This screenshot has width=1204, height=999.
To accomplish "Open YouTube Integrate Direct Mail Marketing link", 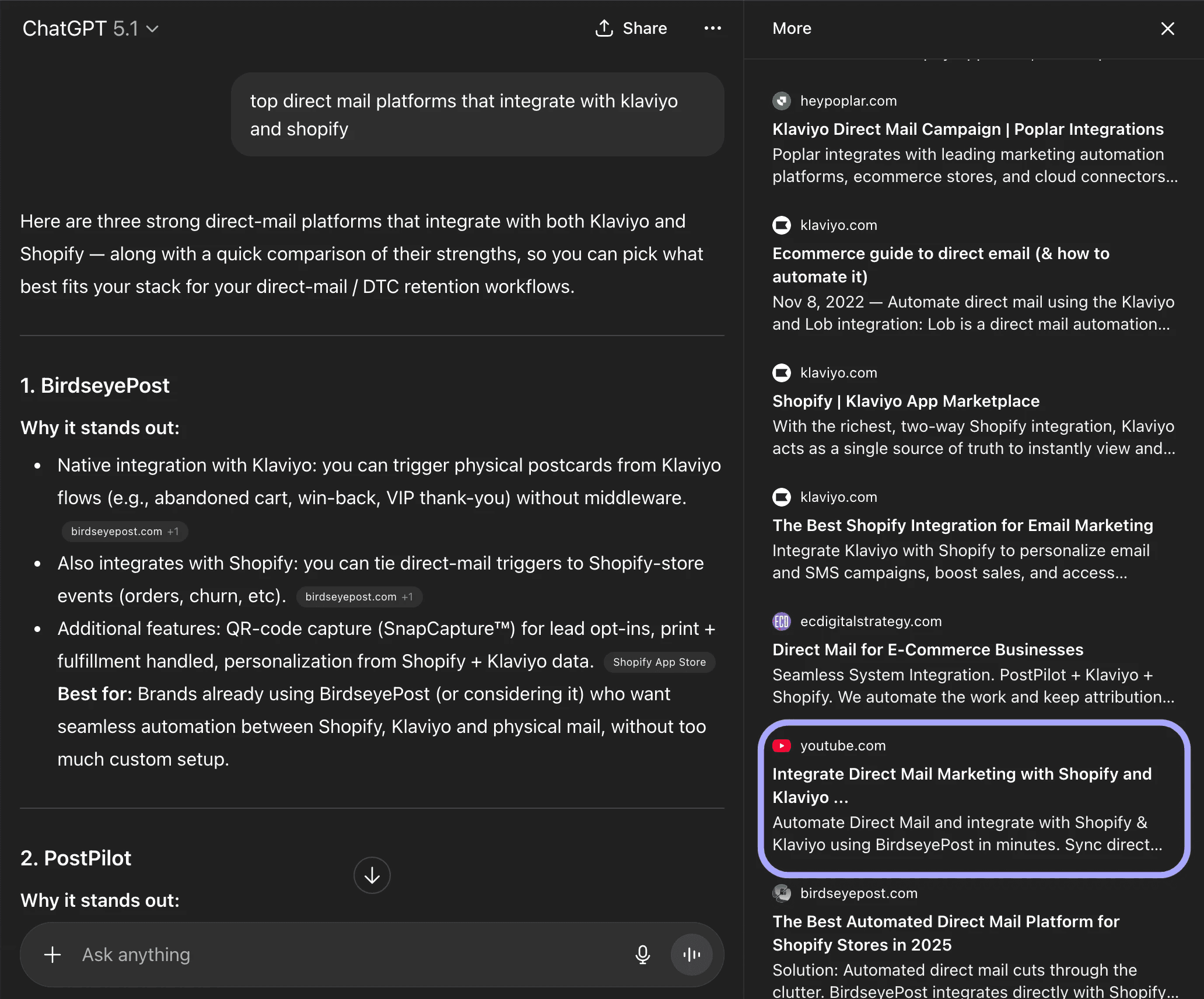I will pyautogui.click(x=962, y=785).
